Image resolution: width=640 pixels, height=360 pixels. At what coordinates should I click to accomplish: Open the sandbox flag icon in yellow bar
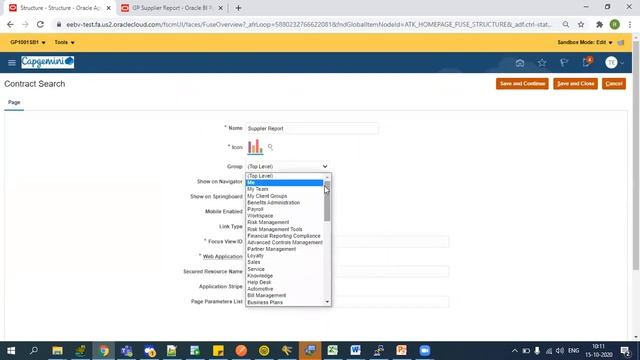[621, 42]
